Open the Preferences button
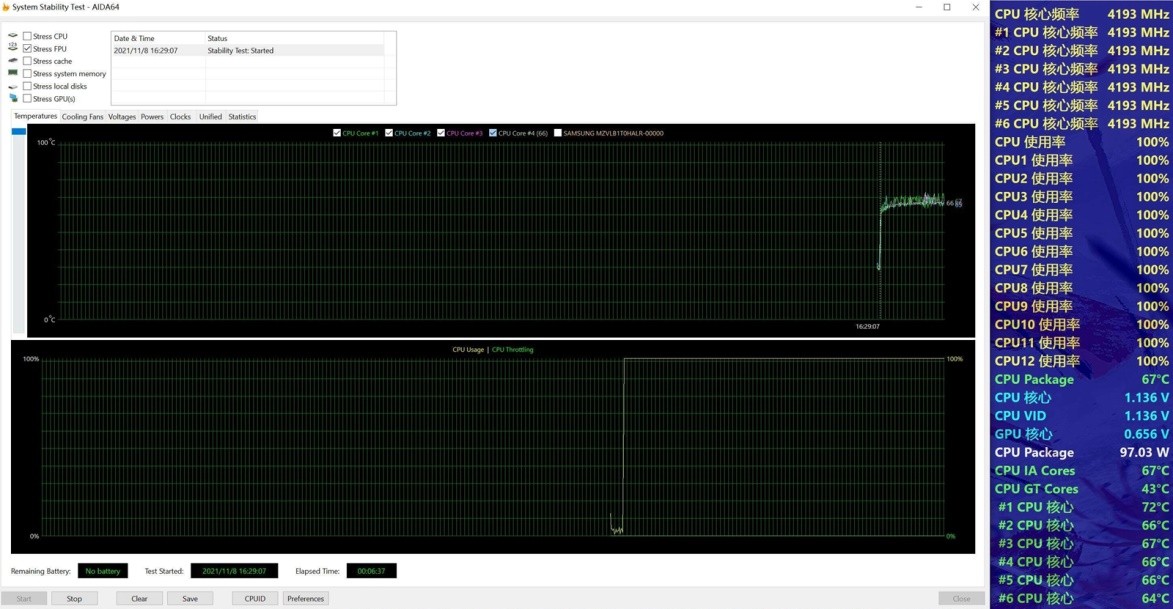Screen dimensions: 1173x609 click(305, 599)
